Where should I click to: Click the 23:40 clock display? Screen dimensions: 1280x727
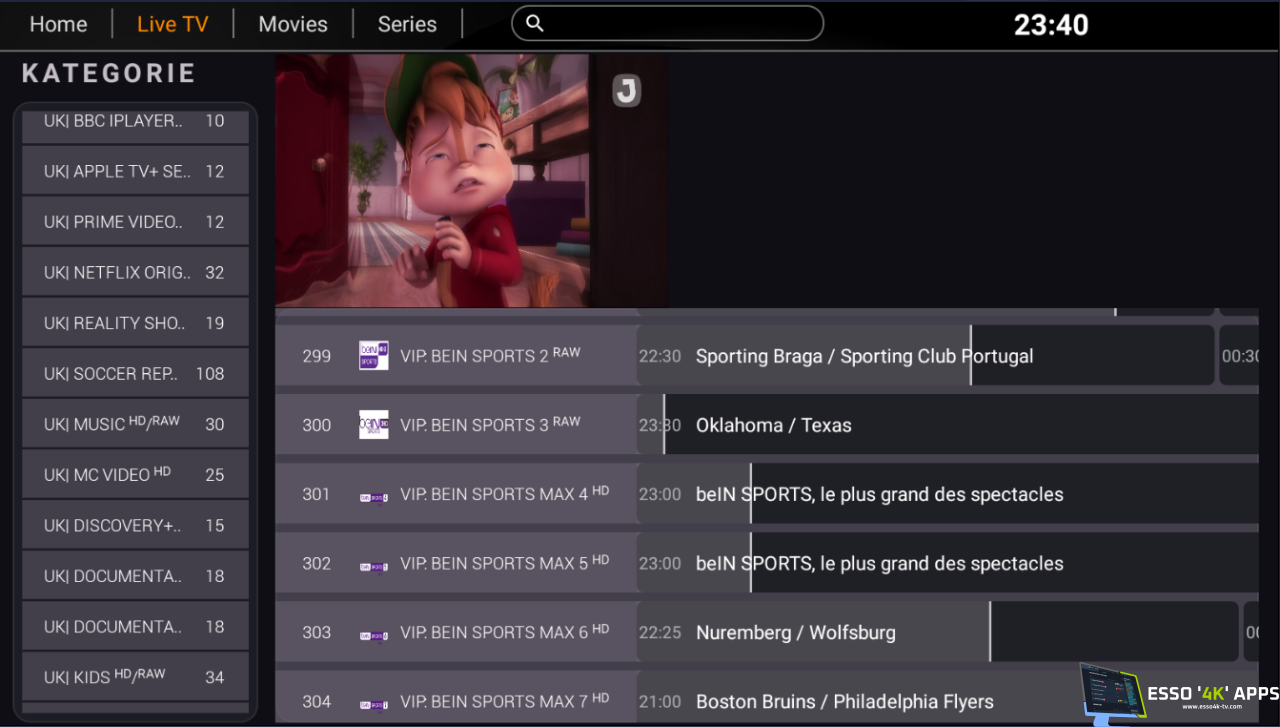tap(1051, 25)
